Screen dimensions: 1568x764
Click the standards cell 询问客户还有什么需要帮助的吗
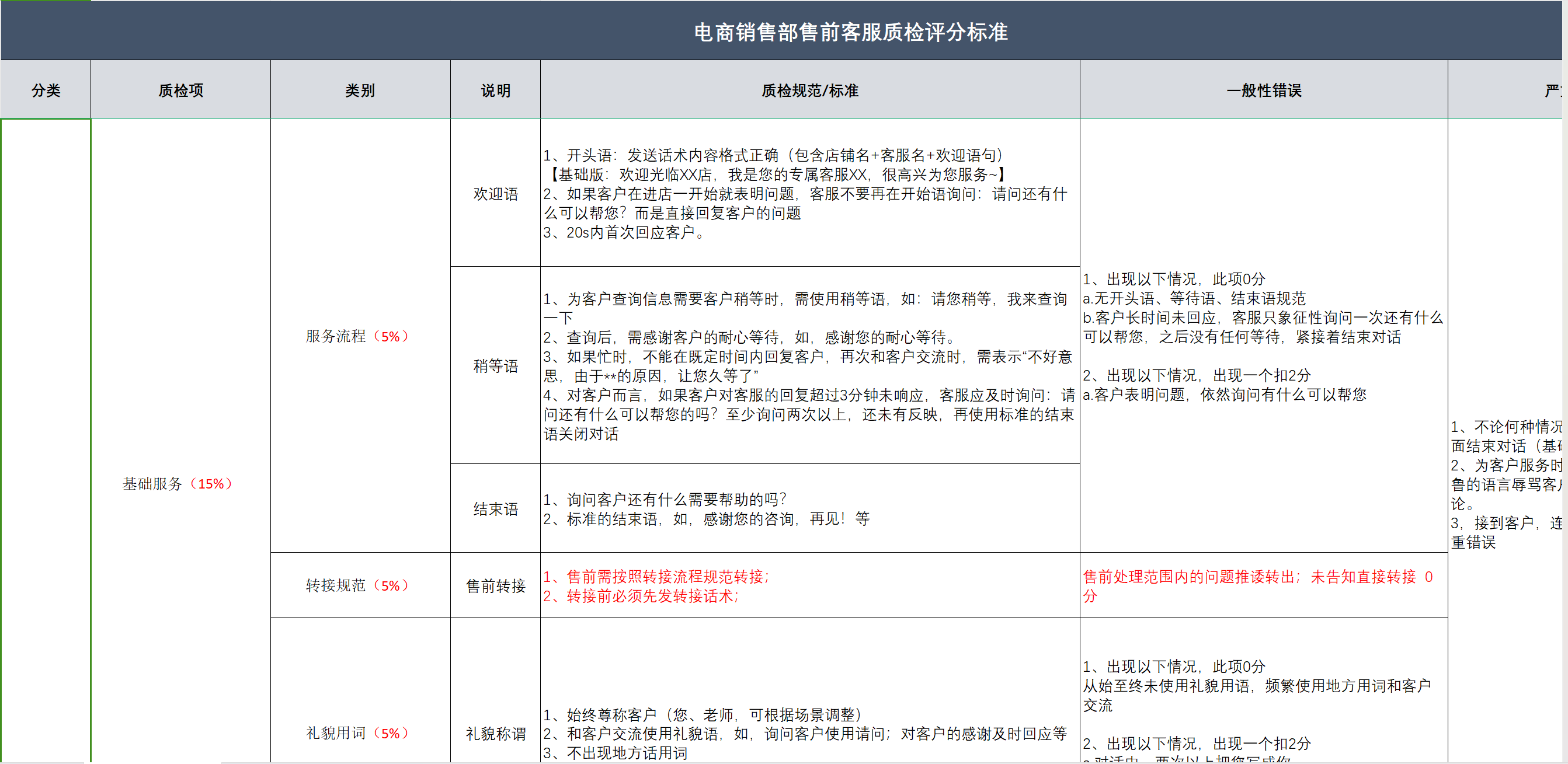[810, 508]
